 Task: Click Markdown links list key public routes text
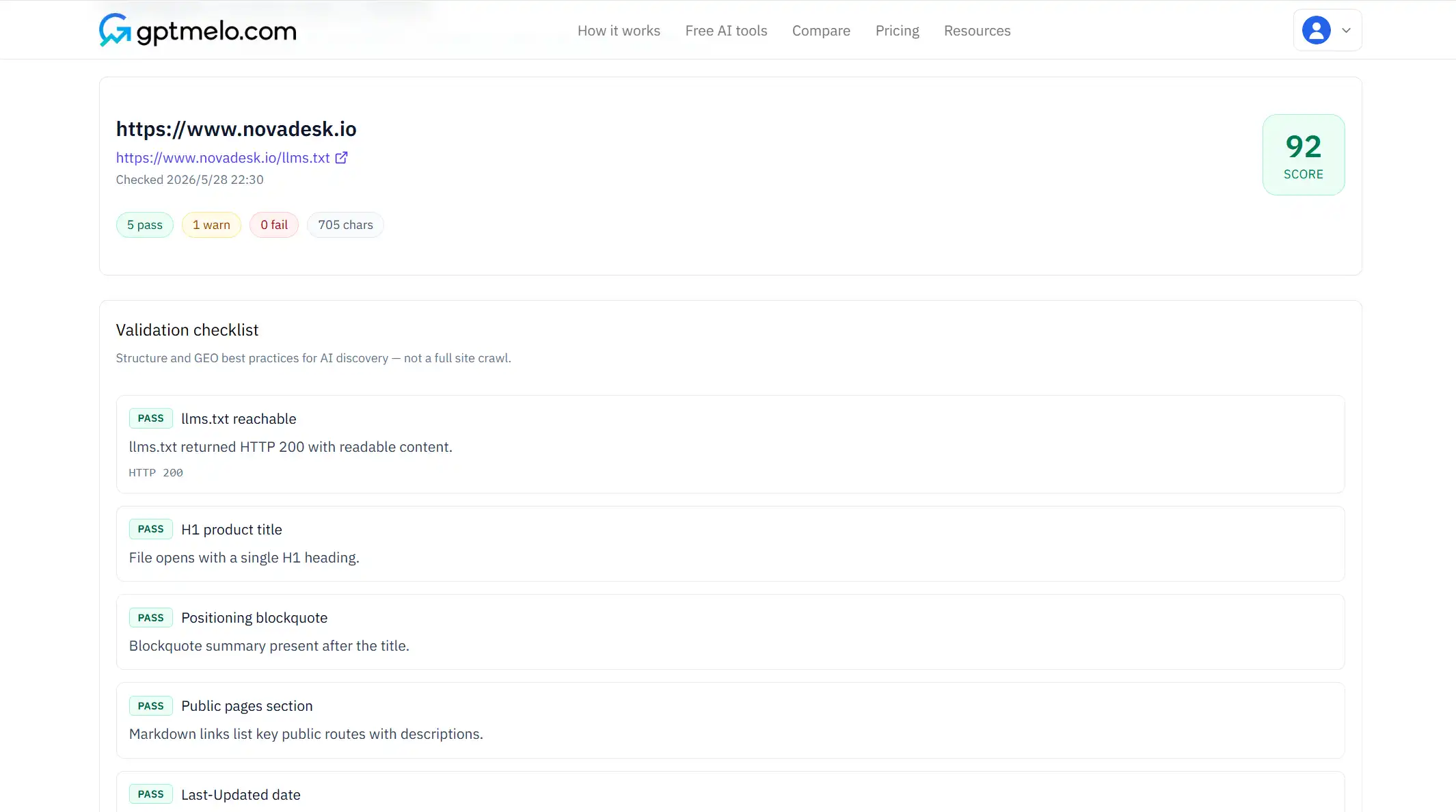(x=306, y=734)
